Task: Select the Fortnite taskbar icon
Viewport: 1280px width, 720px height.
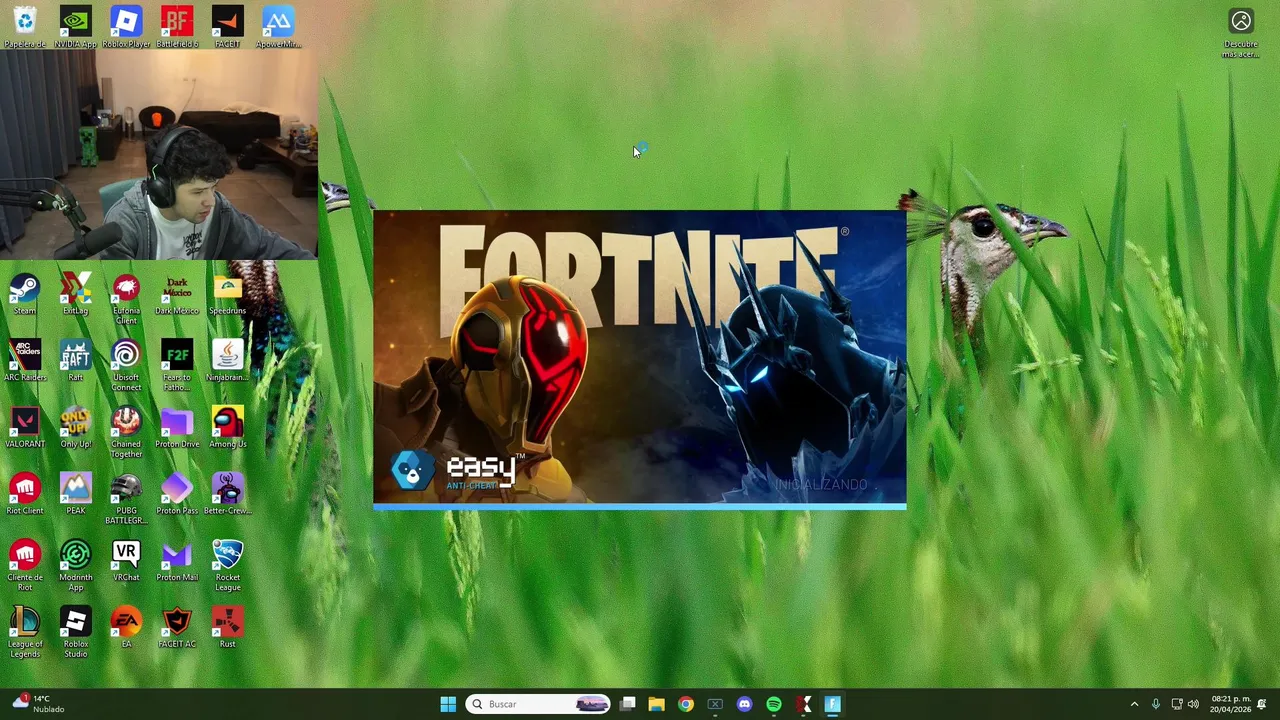Action: pos(832,704)
